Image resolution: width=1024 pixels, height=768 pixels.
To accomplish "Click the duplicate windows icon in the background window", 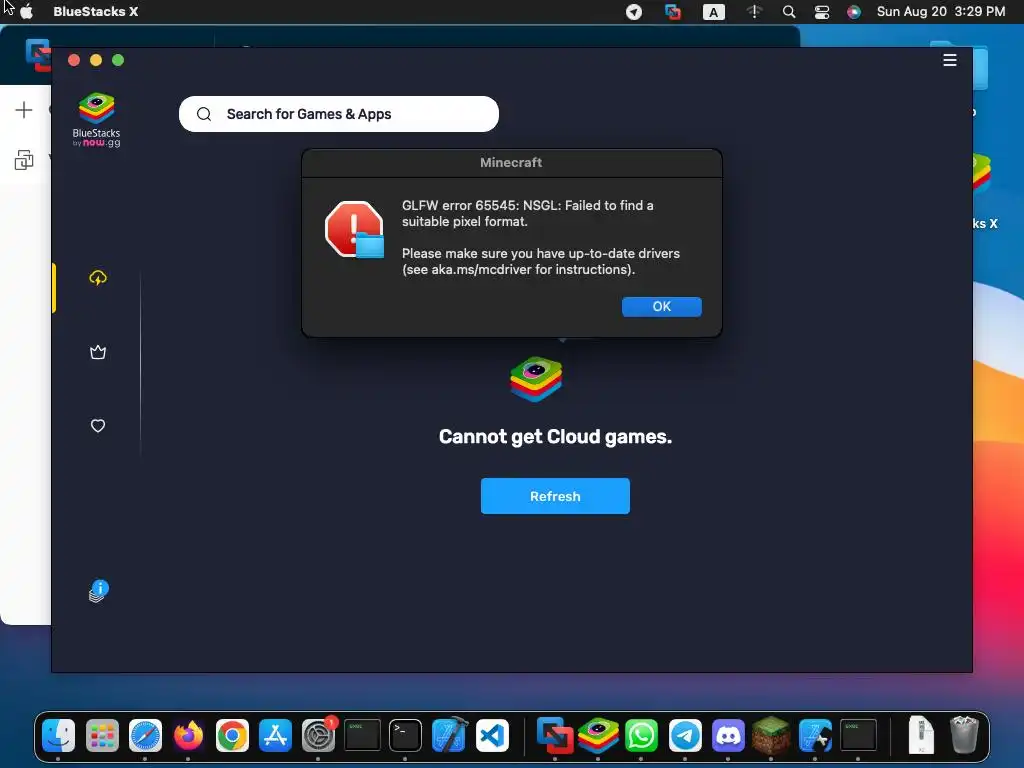I will point(24,160).
